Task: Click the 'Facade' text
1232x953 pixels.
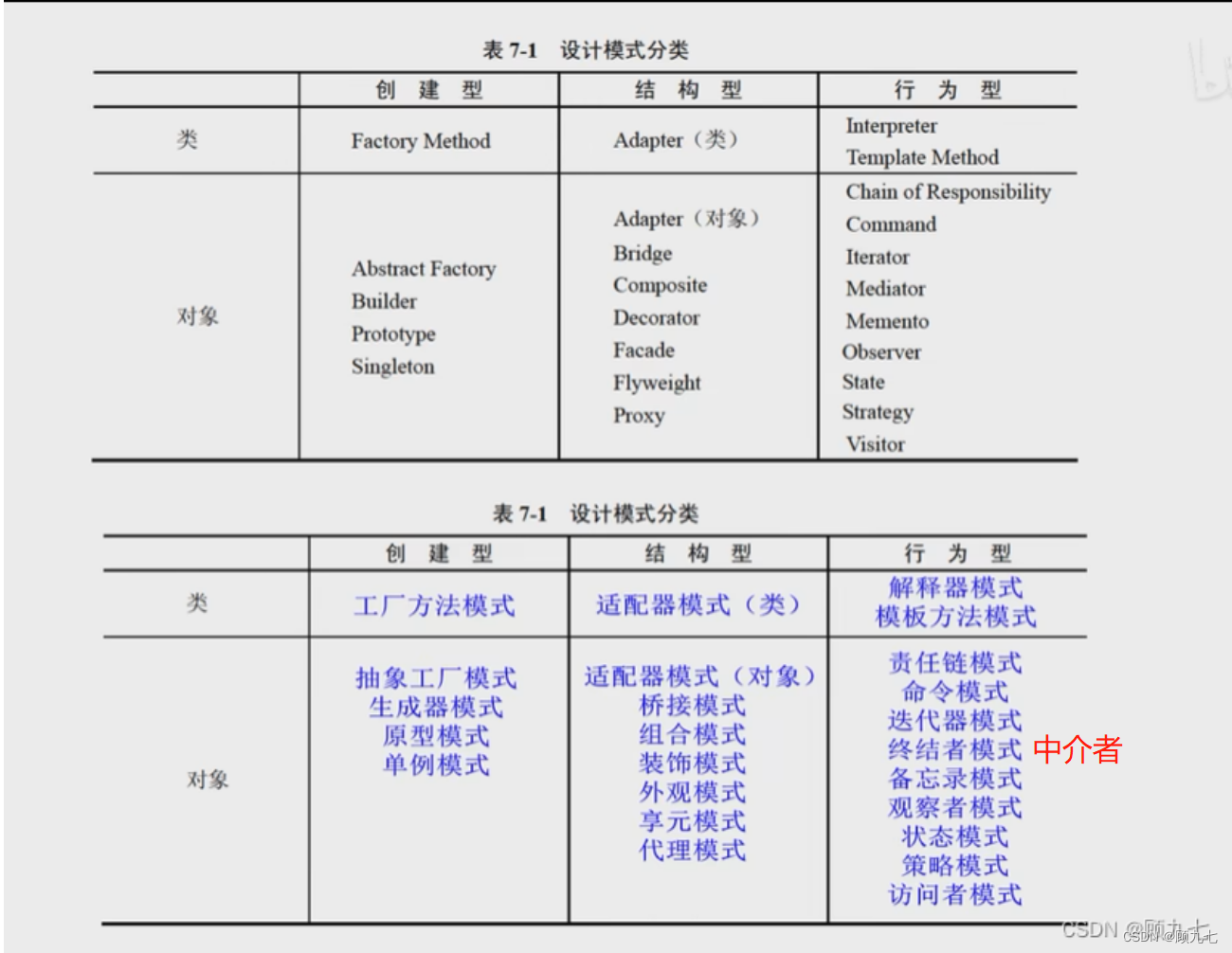Action: point(643,351)
